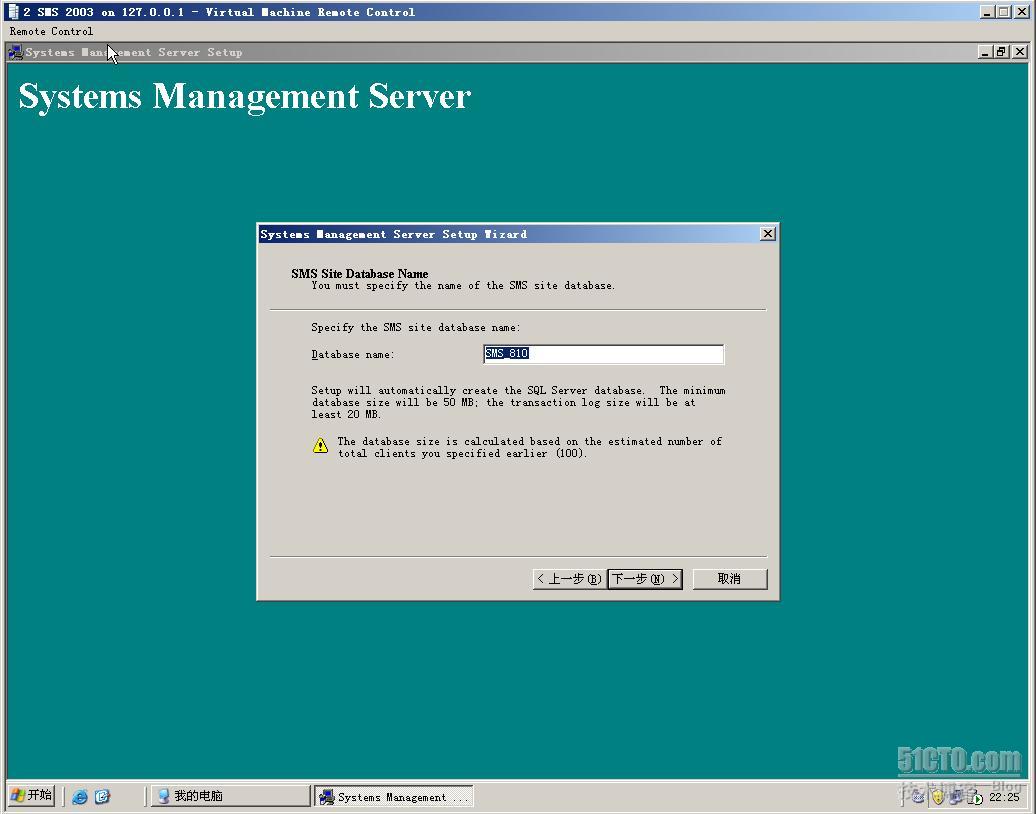Click the Database name input field
Image resolution: width=1036 pixels, height=814 pixels.
click(x=603, y=354)
